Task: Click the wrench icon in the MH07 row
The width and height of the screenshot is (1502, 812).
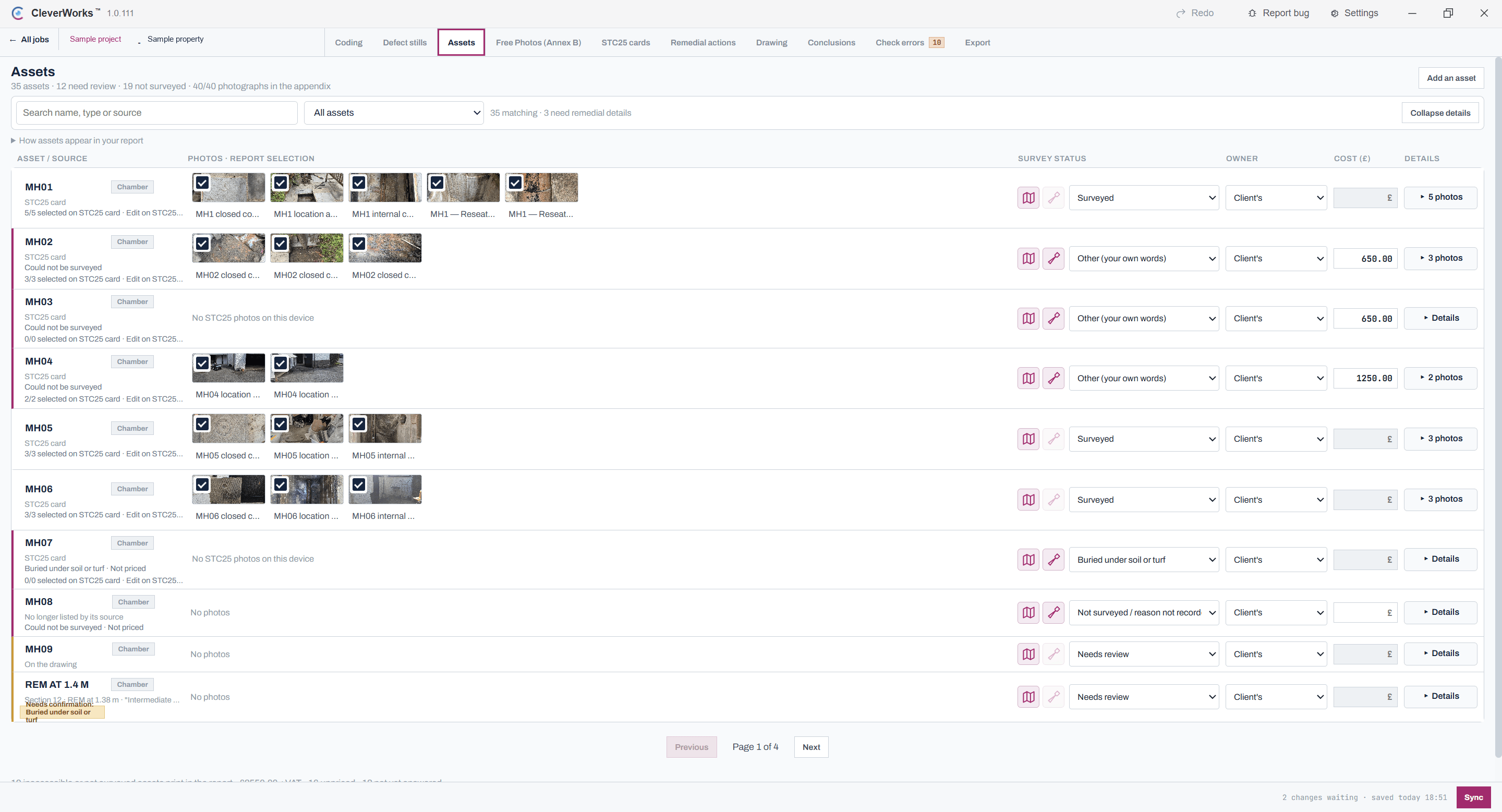Action: point(1053,560)
